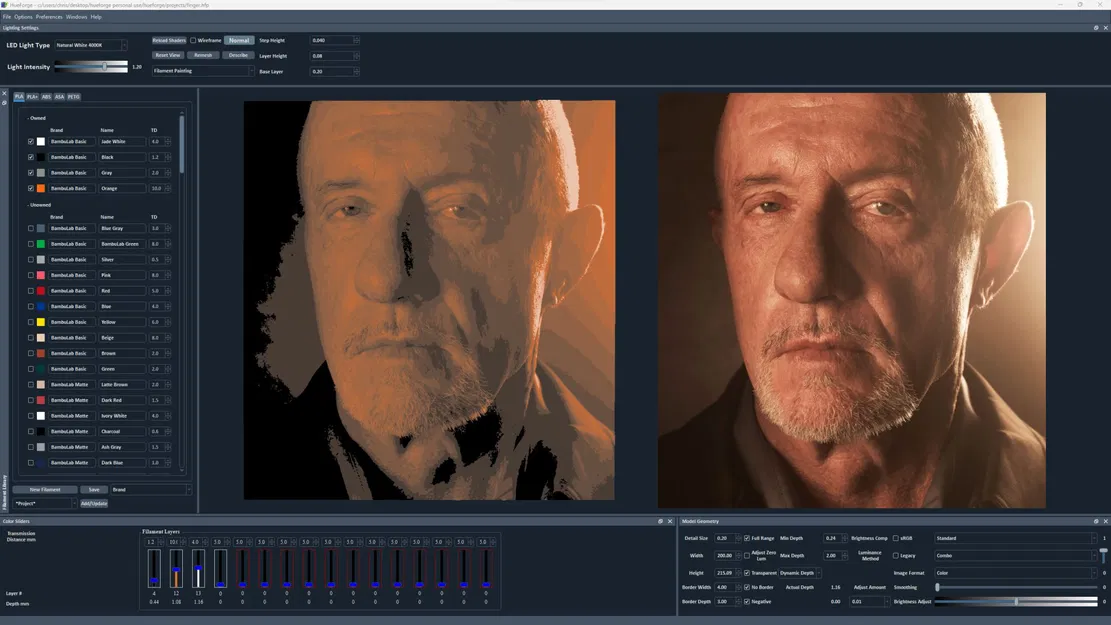
Task: Click the Reset View button
Action: [168, 55]
